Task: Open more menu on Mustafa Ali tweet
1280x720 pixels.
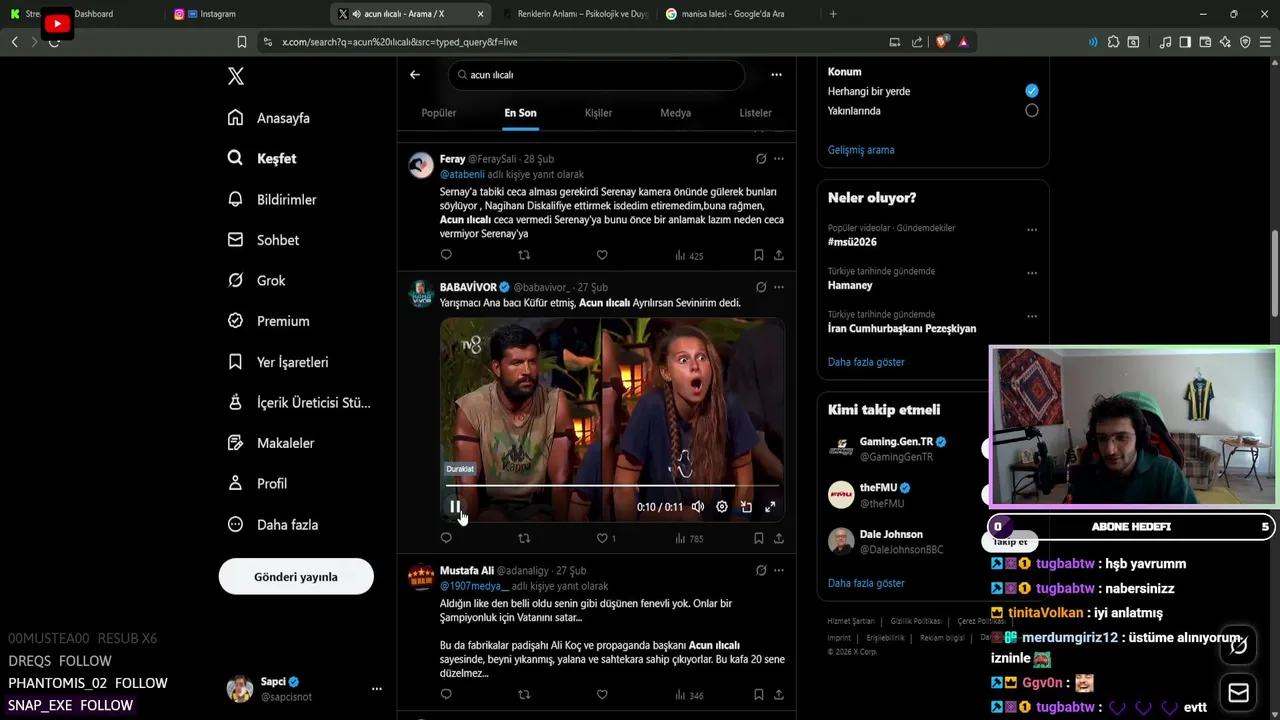Action: click(x=779, y=570)
